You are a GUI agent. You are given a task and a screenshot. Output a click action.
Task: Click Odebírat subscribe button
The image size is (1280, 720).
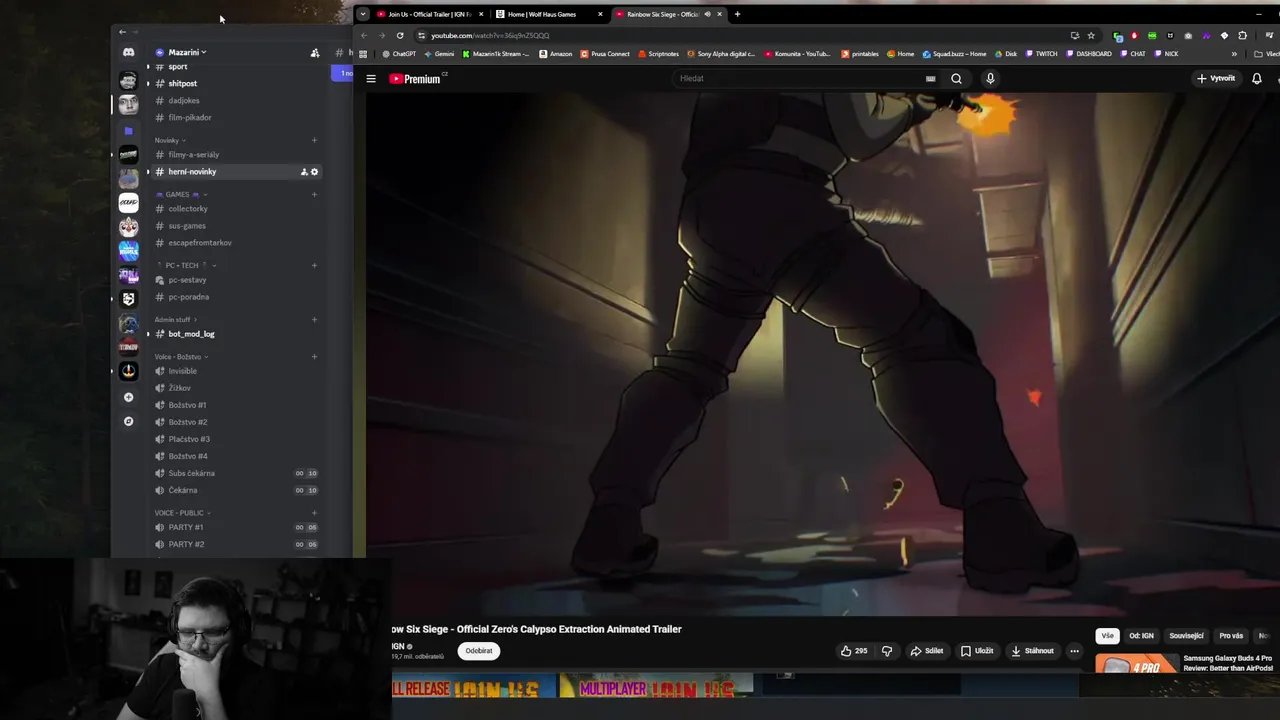[x=479, y=651]
